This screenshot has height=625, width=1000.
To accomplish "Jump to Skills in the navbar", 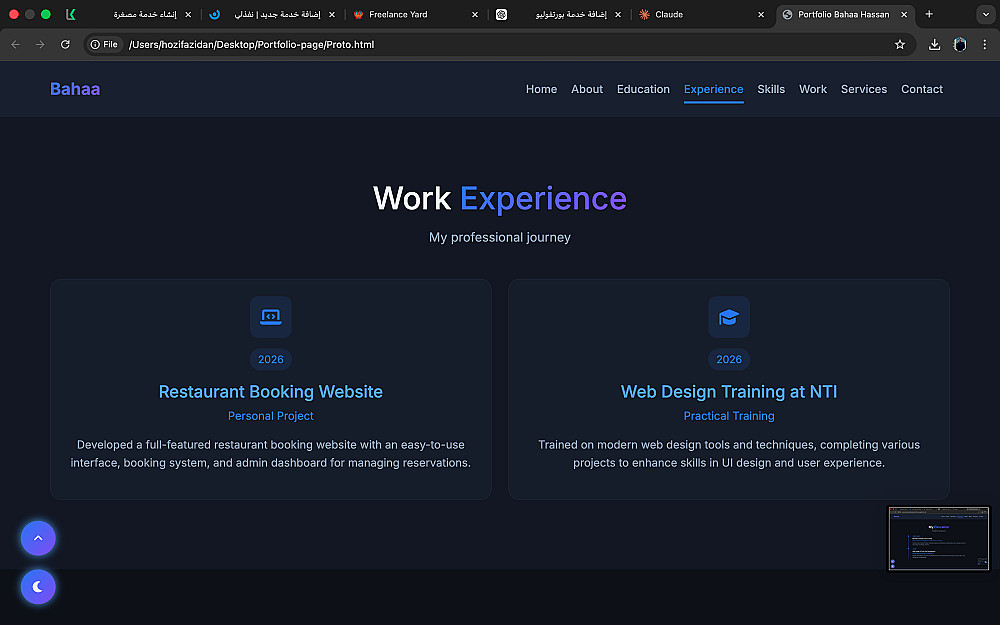I will coord(771,89).
